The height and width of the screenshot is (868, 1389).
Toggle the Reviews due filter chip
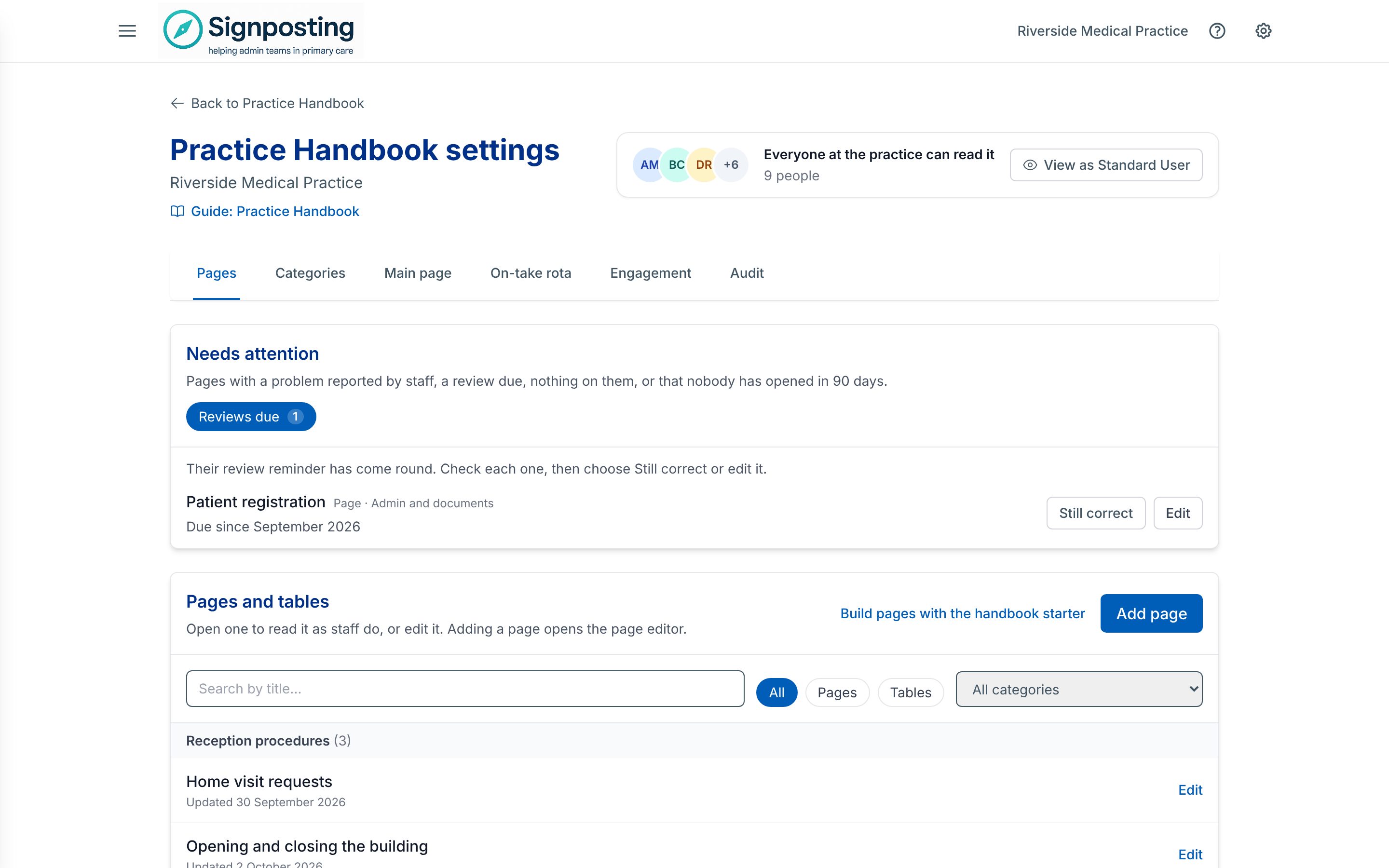[251, 417]
